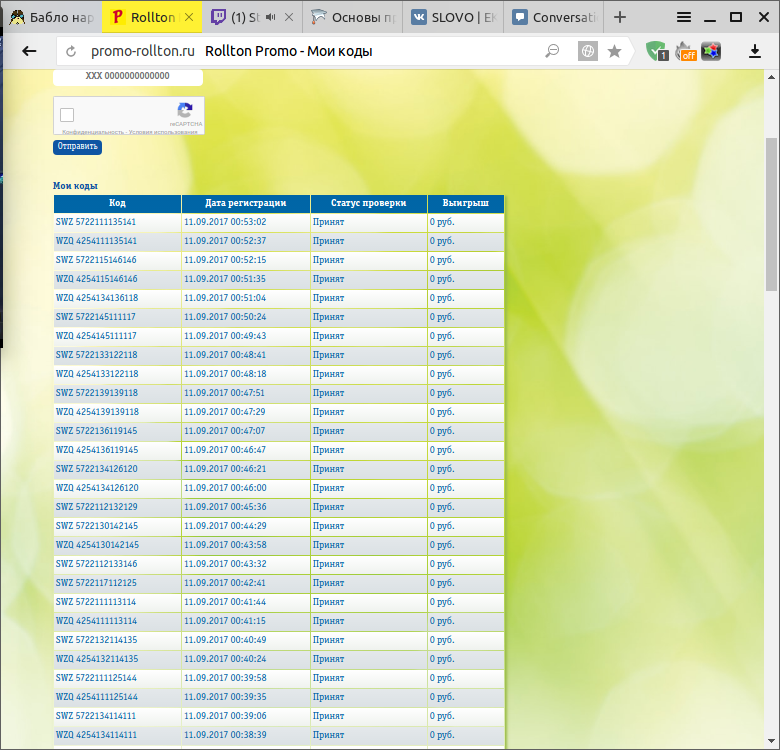Close the Twitch (1) St tab
Viewport: 780px width, 750px height.
289,17
